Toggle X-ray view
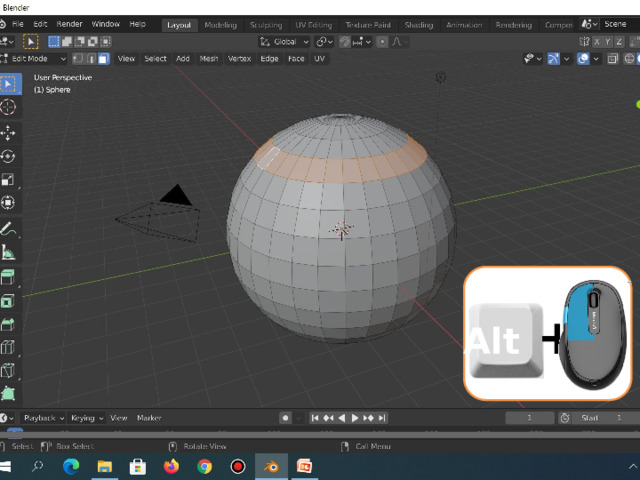This screenshot has height=480, width=640. pyautogui.click(x=612, y=59)
